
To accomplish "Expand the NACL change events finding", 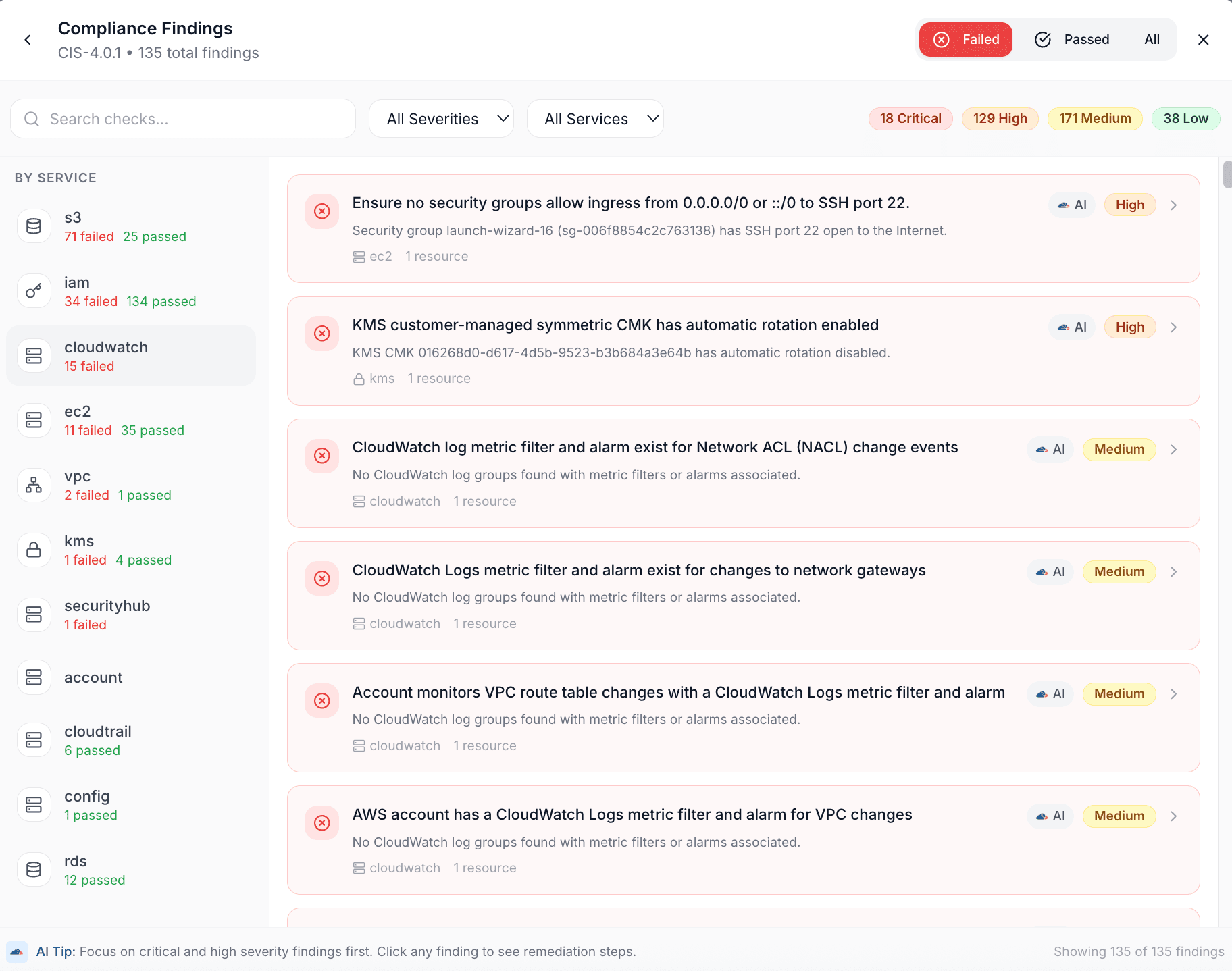I will point(1174,449).
